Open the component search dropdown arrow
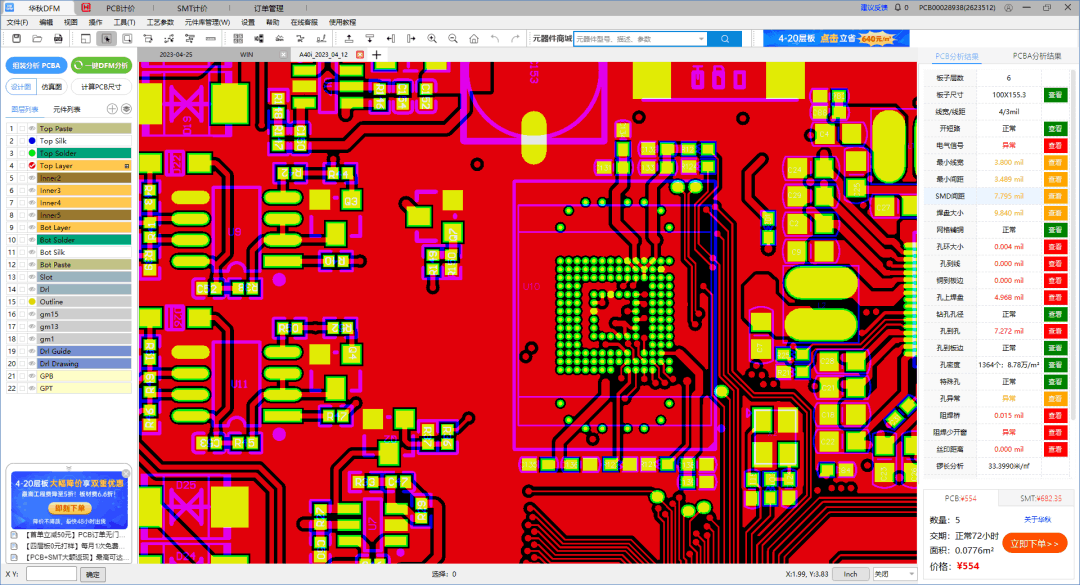 coord(701,39)
